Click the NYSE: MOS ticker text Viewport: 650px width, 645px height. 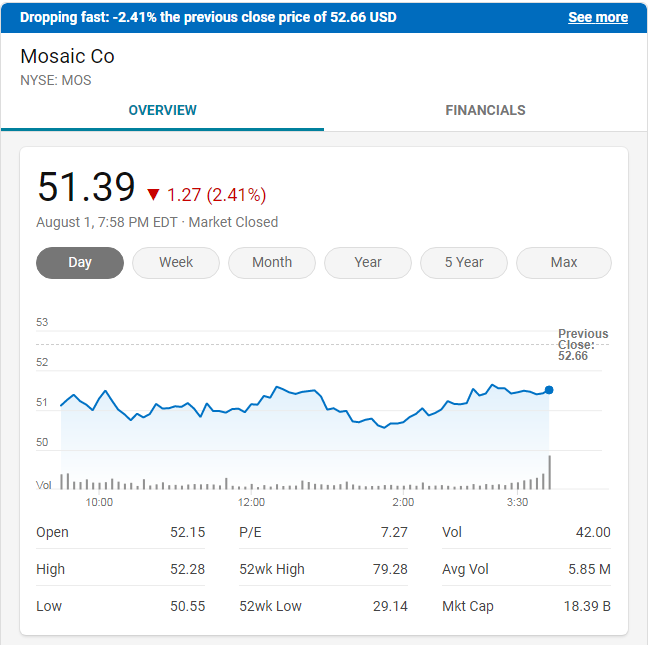56,80
